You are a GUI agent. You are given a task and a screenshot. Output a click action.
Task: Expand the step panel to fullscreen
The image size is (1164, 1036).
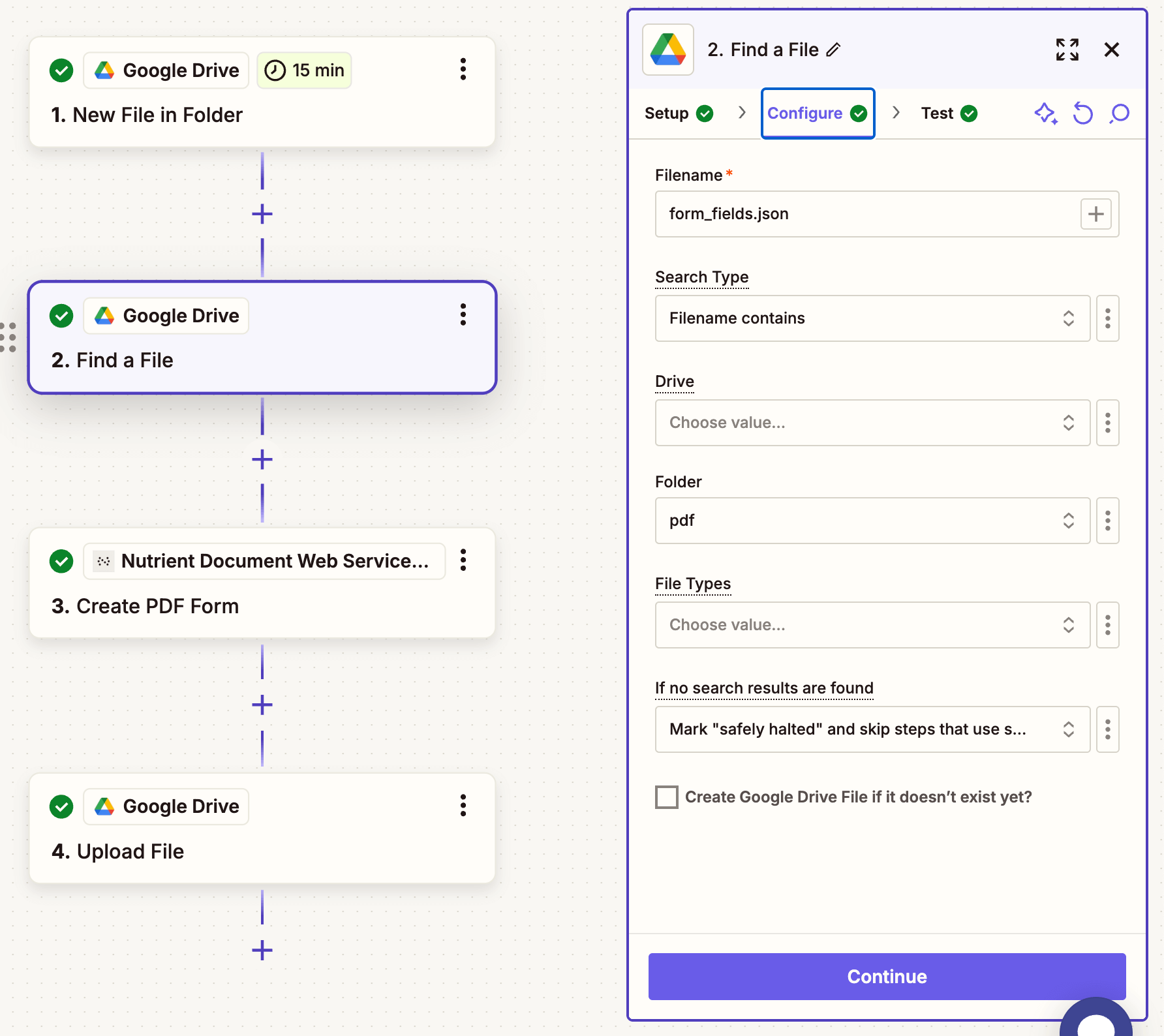[x=1067, y=50]
